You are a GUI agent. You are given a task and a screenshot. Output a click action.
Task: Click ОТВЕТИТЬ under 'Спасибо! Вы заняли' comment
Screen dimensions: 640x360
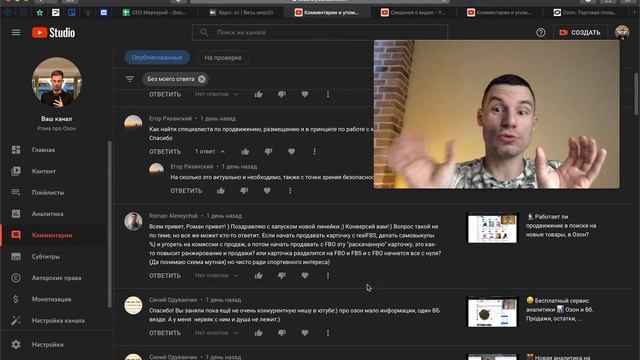pyautogui.click(x=165, y=333)
